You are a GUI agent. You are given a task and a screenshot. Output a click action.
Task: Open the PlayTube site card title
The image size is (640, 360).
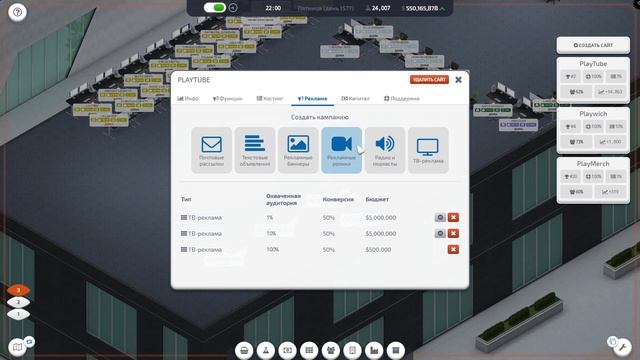point(593,64)
